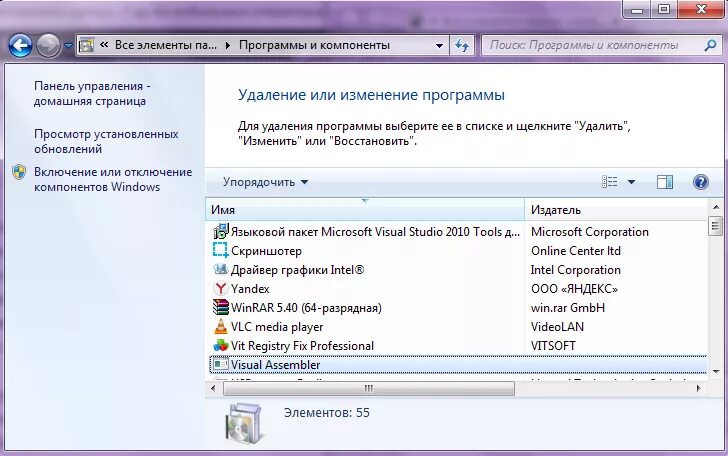
Task: Click the Скриншотер dashed-square icon
Action: pyautogui.click(x=221, y=250)
